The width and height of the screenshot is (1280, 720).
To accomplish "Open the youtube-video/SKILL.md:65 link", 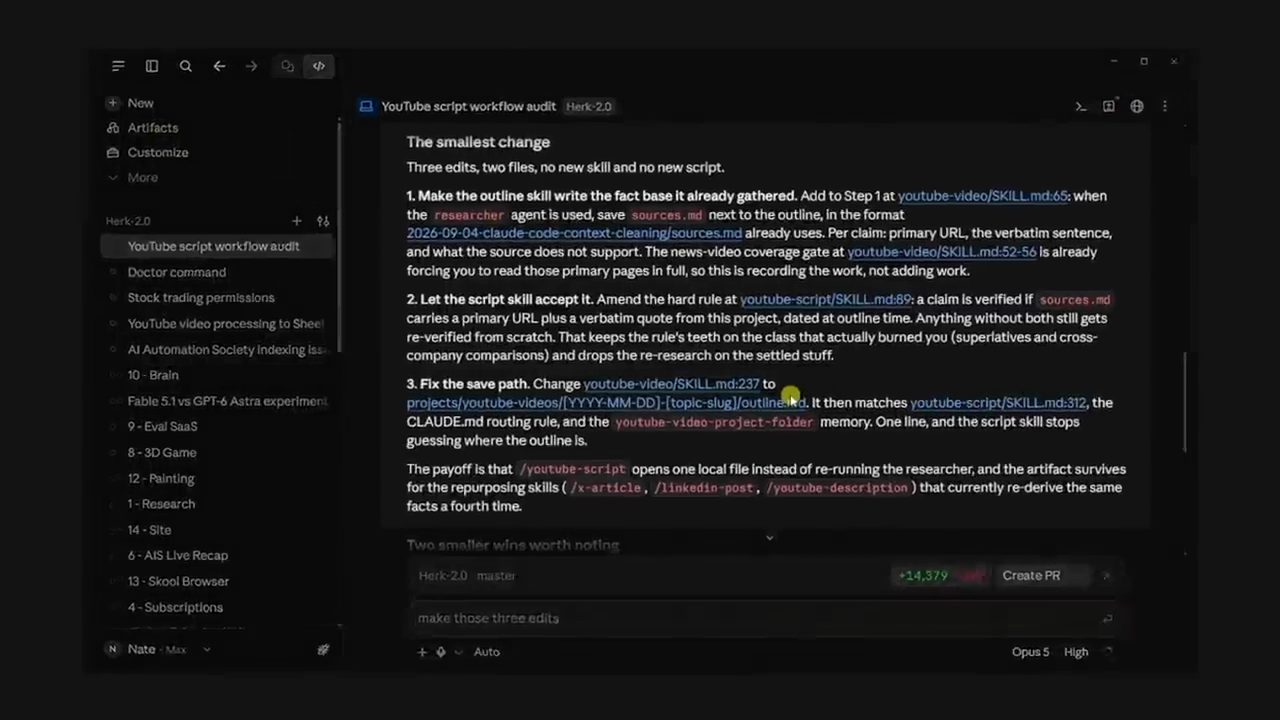I will click(983, 196).
